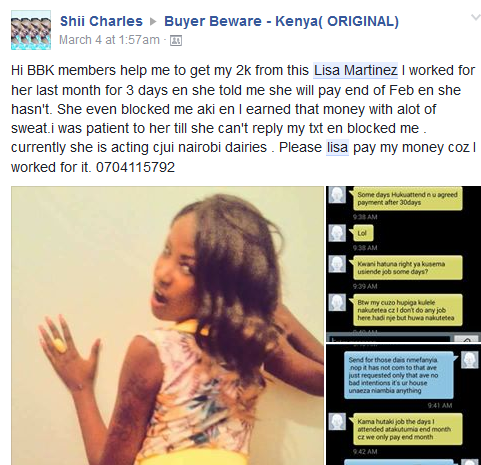
Task: Click avatar beside 'Btw my cuzo' message
Action: 337,302
